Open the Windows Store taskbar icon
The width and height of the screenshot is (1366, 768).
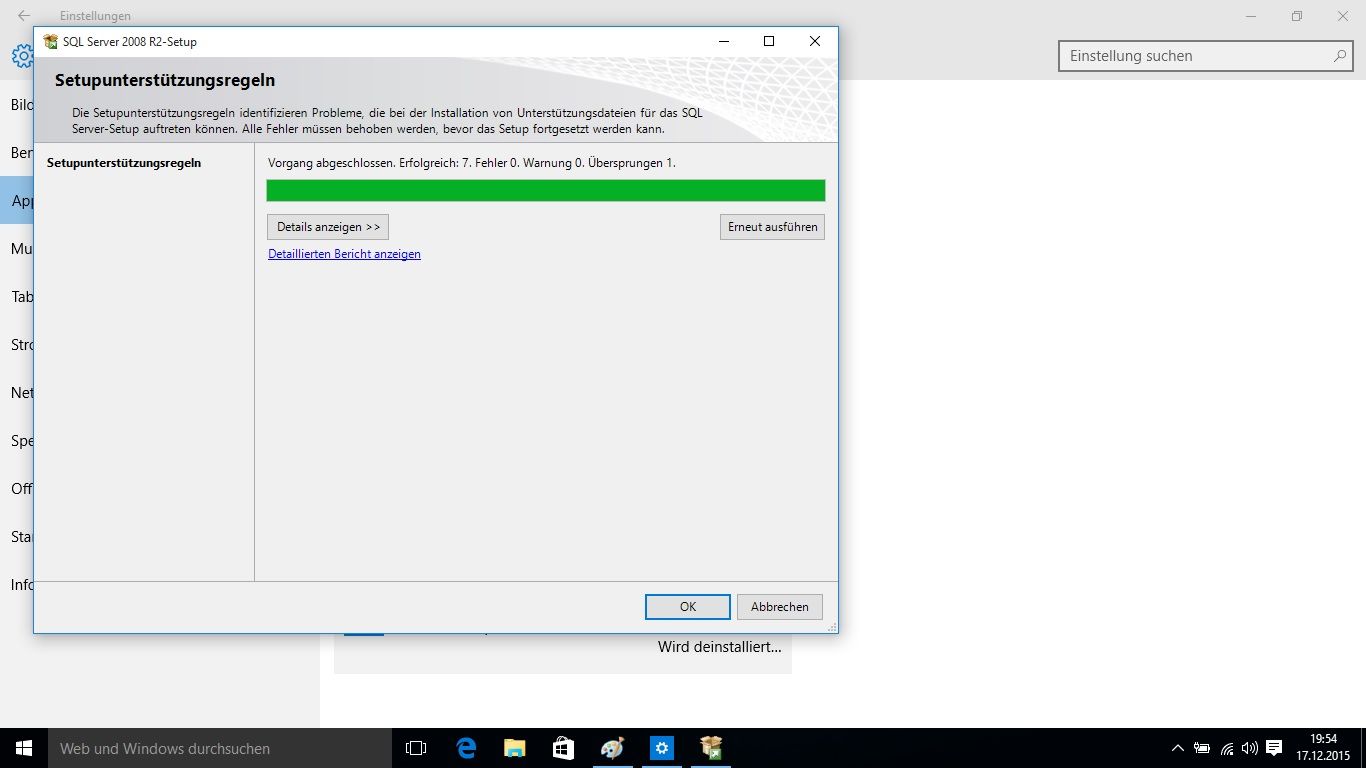563,748
